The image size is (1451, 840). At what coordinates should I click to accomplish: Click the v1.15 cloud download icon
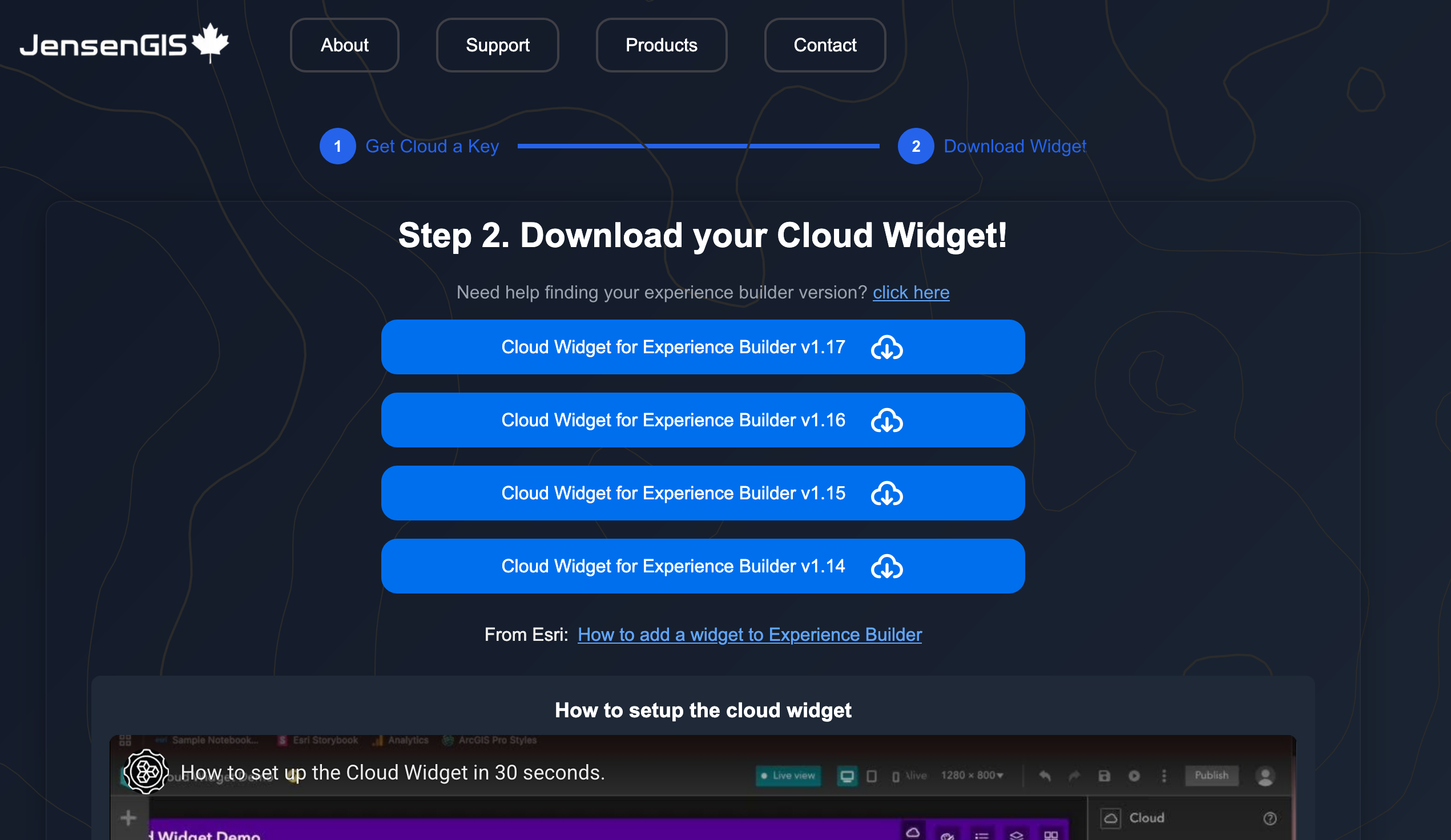pos(886,494)
